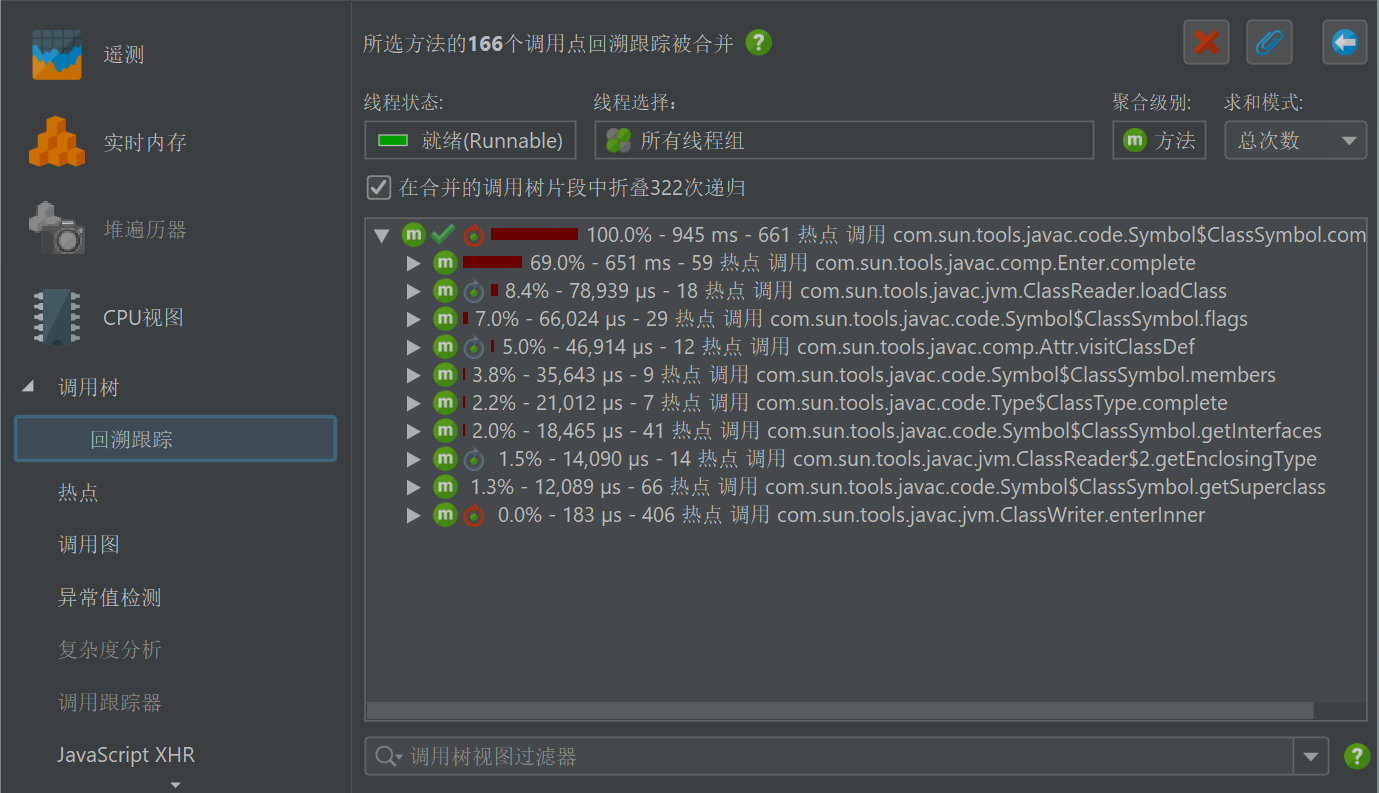
Task: Select JavaScript XHR in the sidebar
Action: (x=126, y=754)
